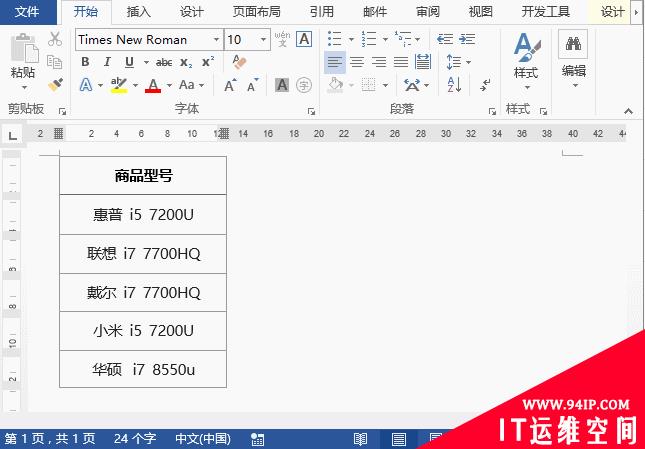Switch to the 审阅 tab

(x=428, y=12)
